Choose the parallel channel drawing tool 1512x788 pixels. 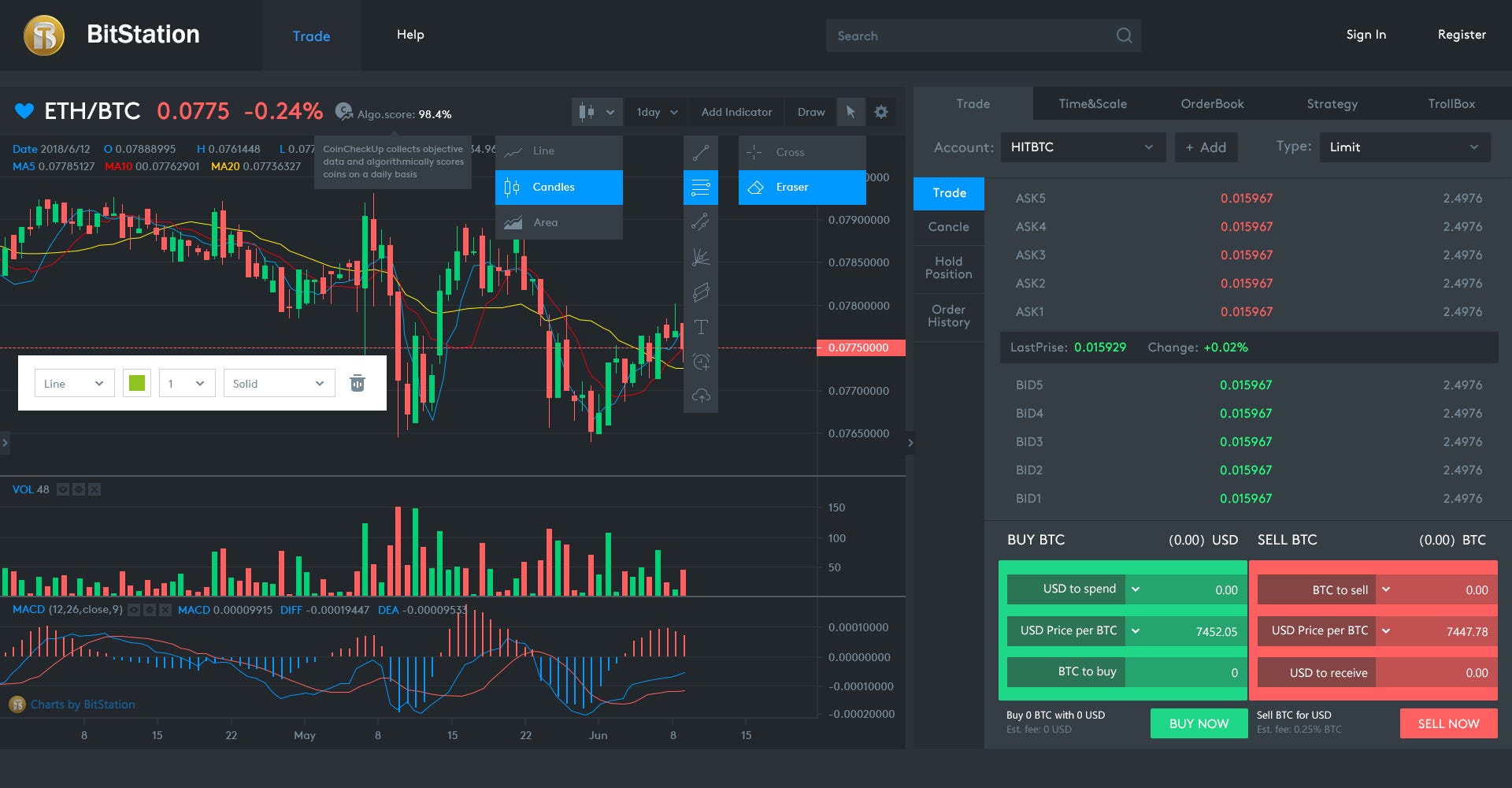[x=701, y=292]
